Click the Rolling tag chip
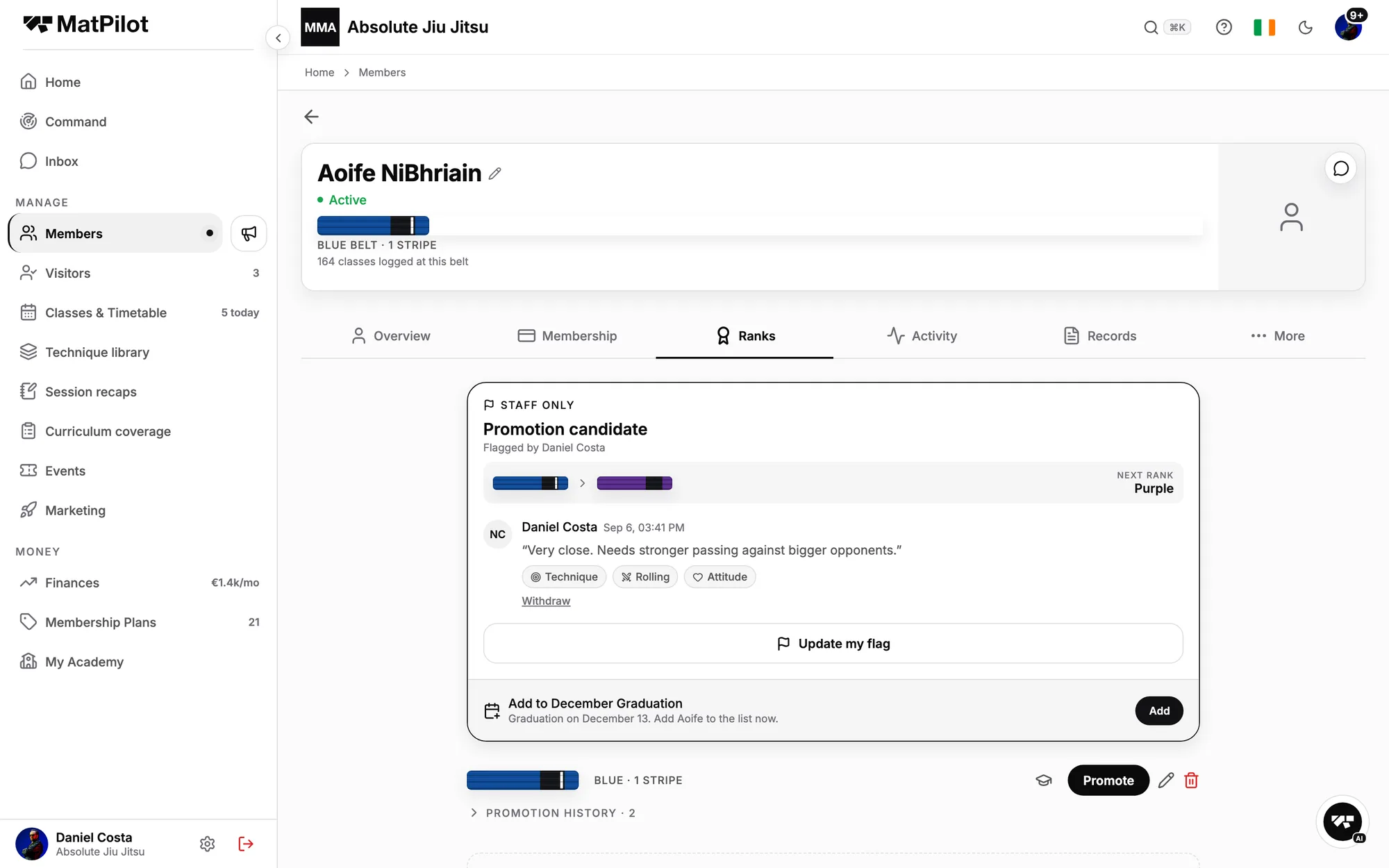Viewport: 1389px width, 868px height. [645, 577]
